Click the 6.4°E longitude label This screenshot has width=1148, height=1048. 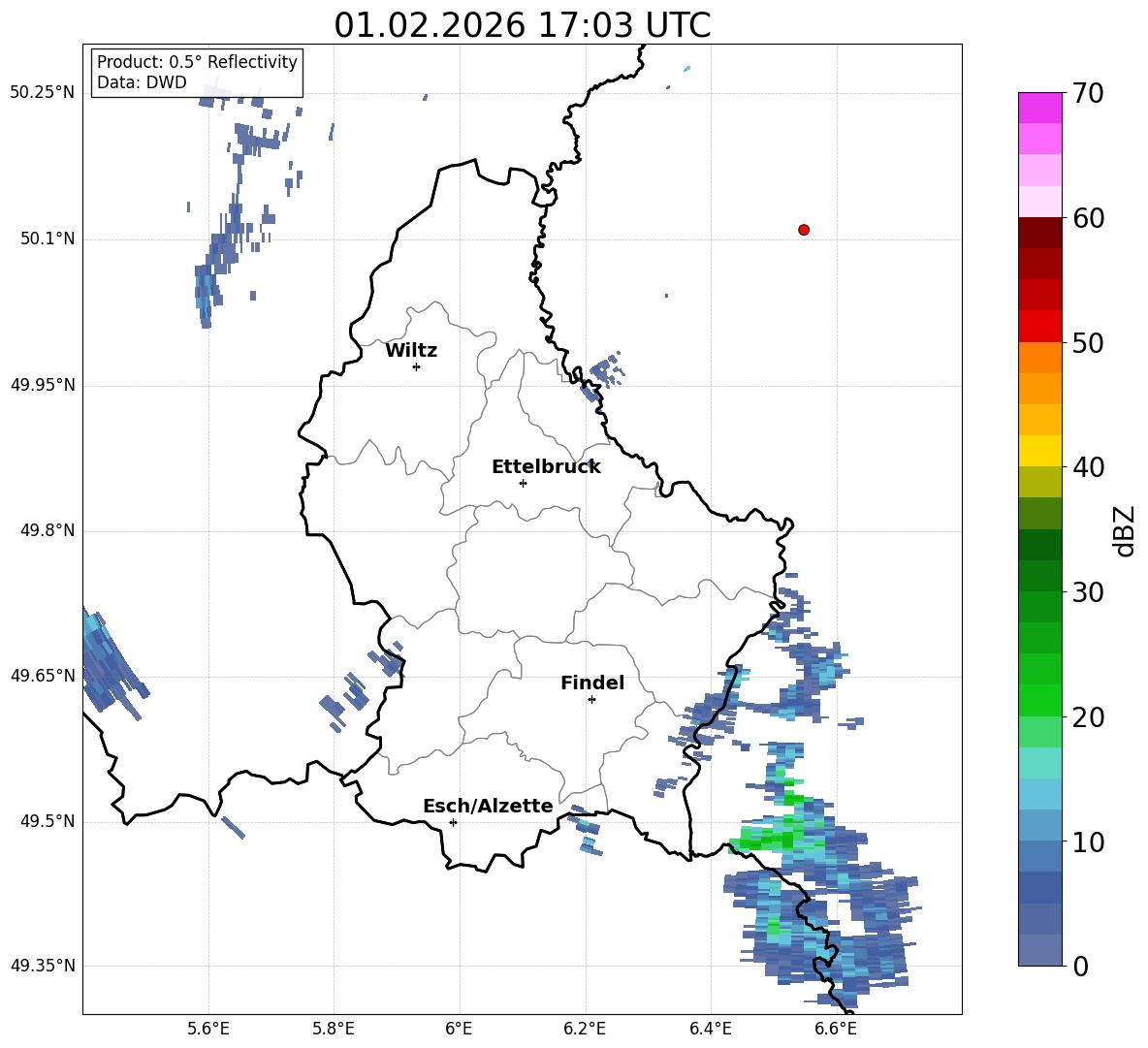710,1029
